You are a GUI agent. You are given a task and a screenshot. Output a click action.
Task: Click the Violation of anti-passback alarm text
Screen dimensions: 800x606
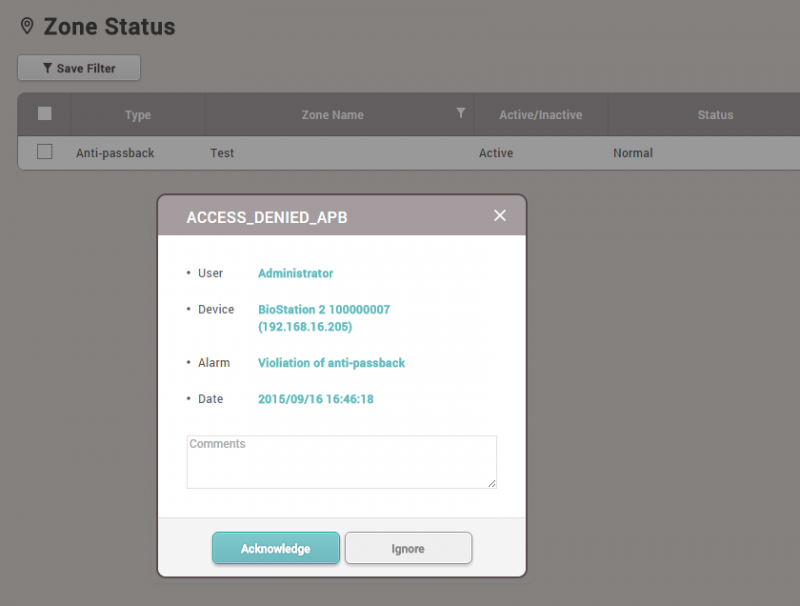(x=331, y=363)
